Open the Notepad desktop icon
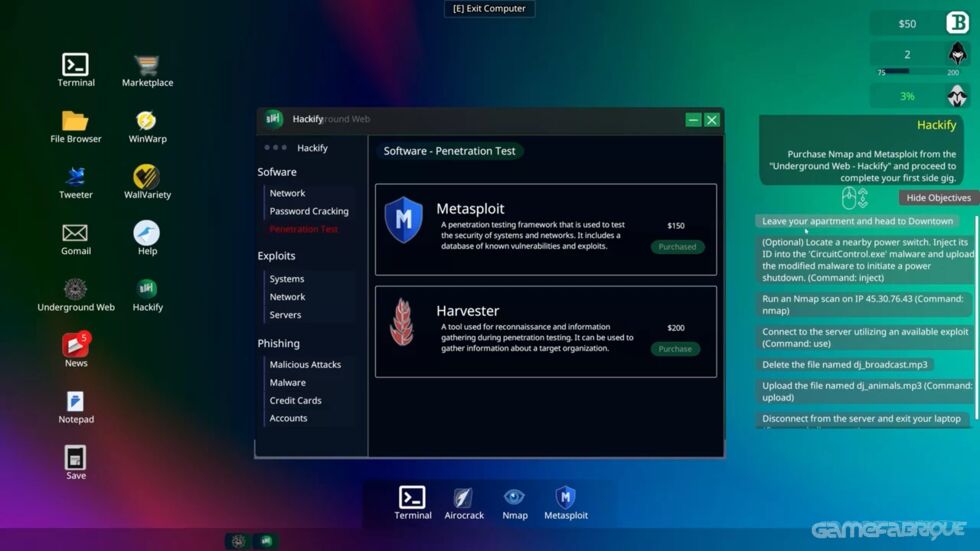 [x=76, y=407]
